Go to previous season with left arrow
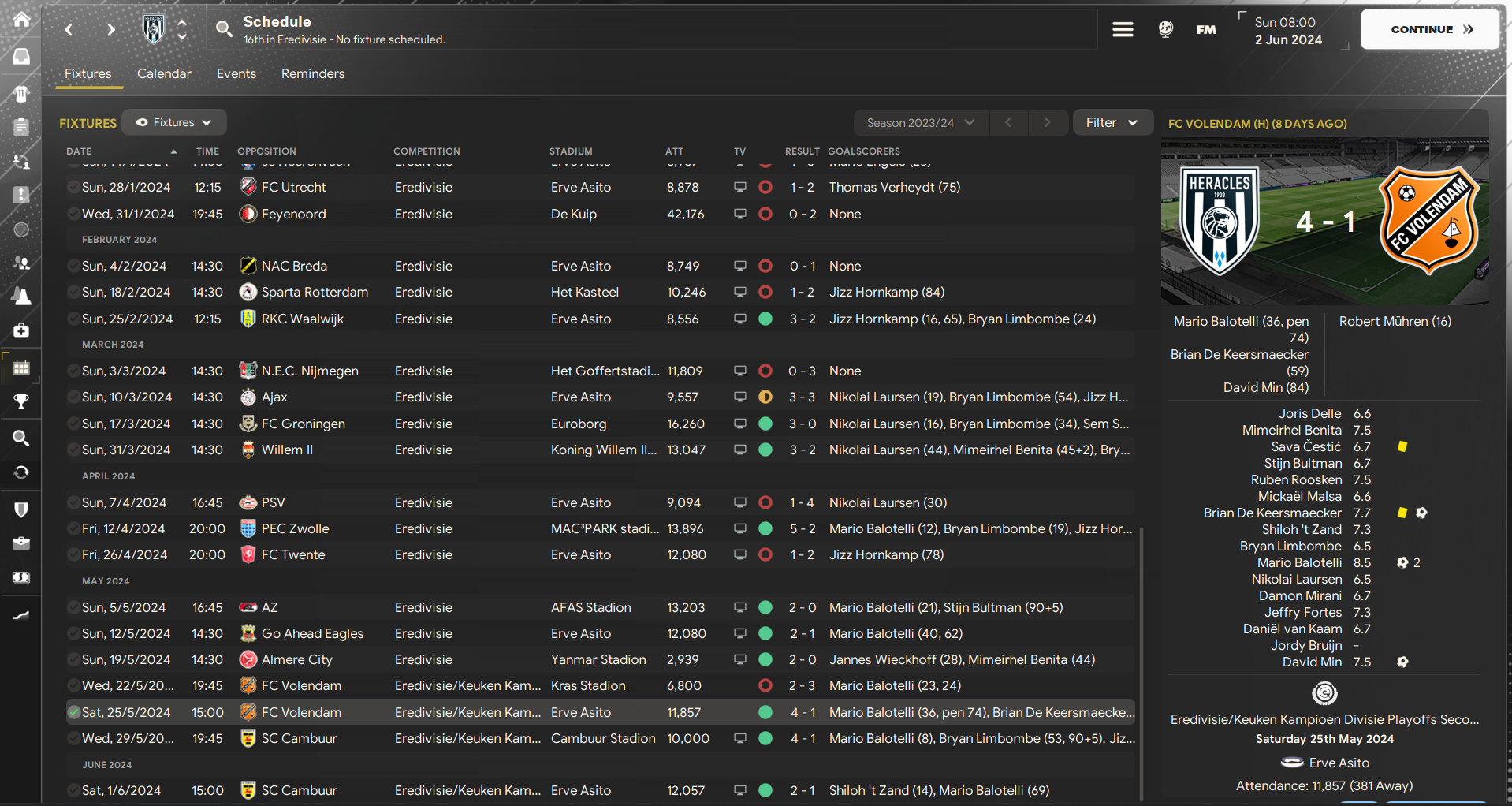 tap(1008, 122)
